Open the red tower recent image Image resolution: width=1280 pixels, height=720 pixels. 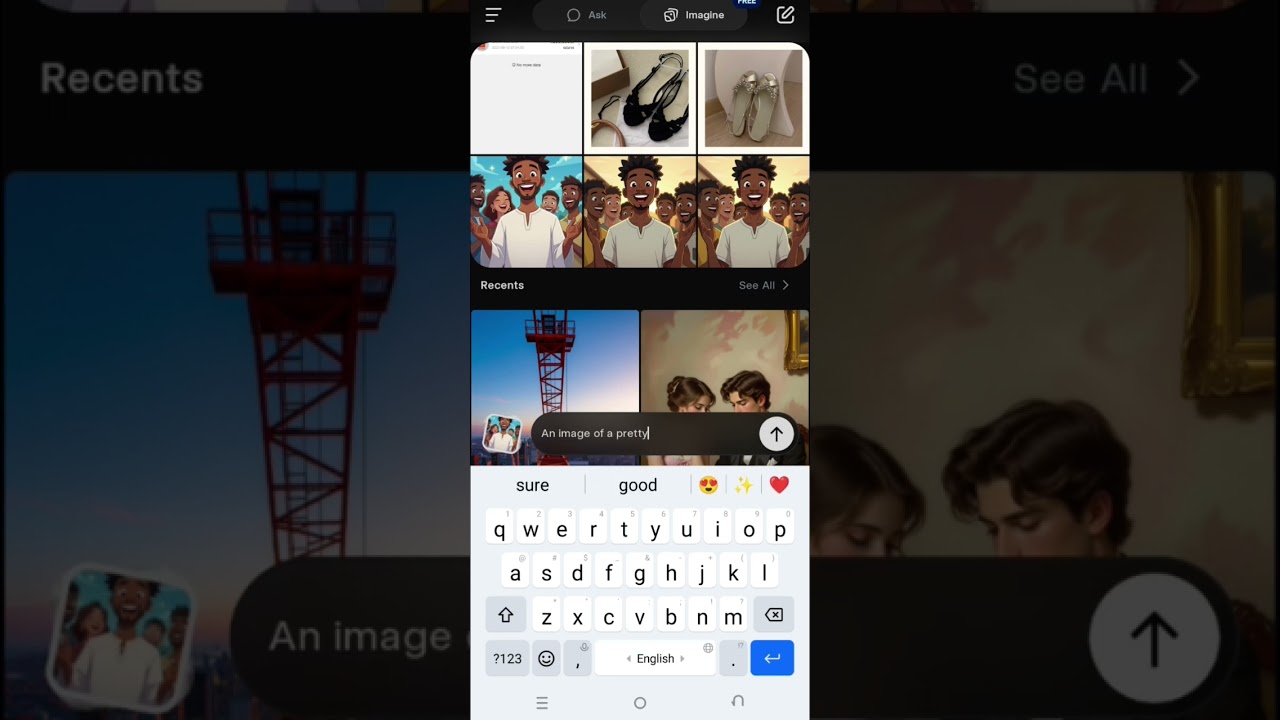555,387
